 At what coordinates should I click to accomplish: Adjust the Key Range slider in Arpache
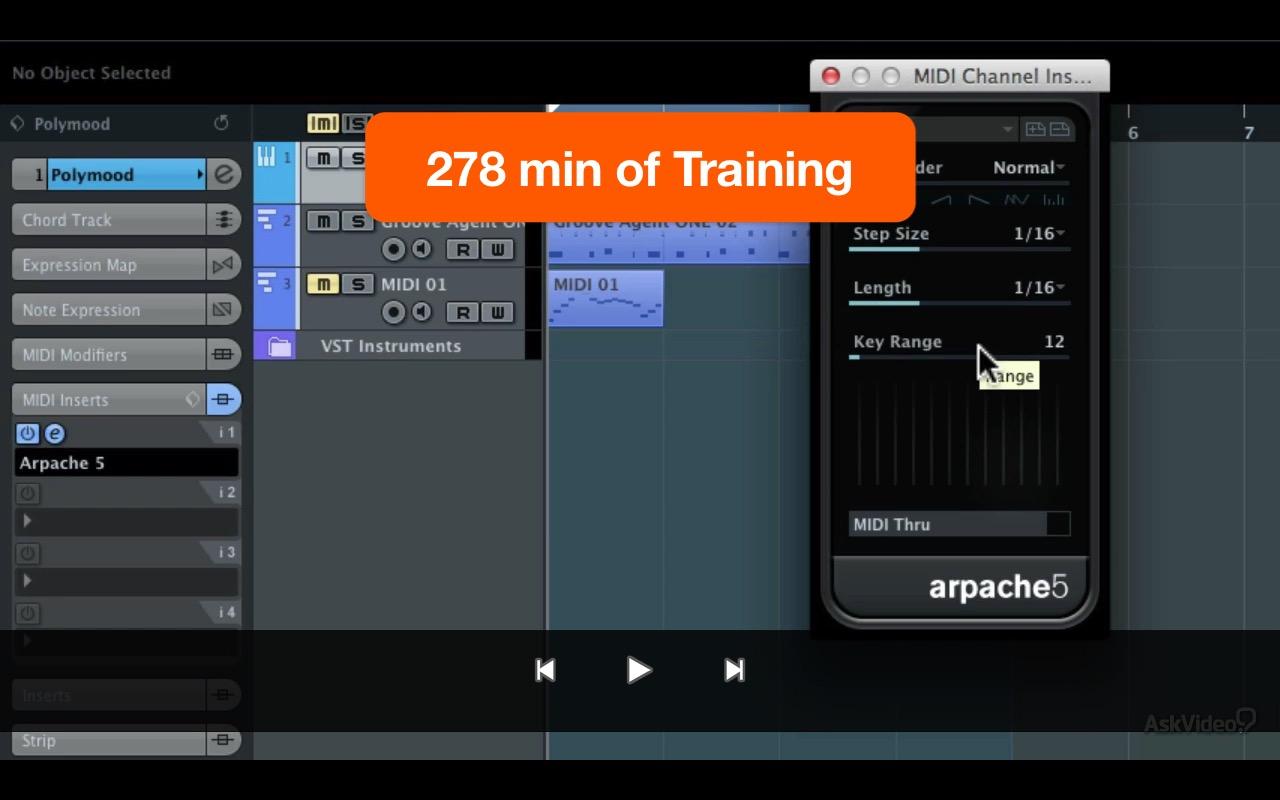point(959,356)
